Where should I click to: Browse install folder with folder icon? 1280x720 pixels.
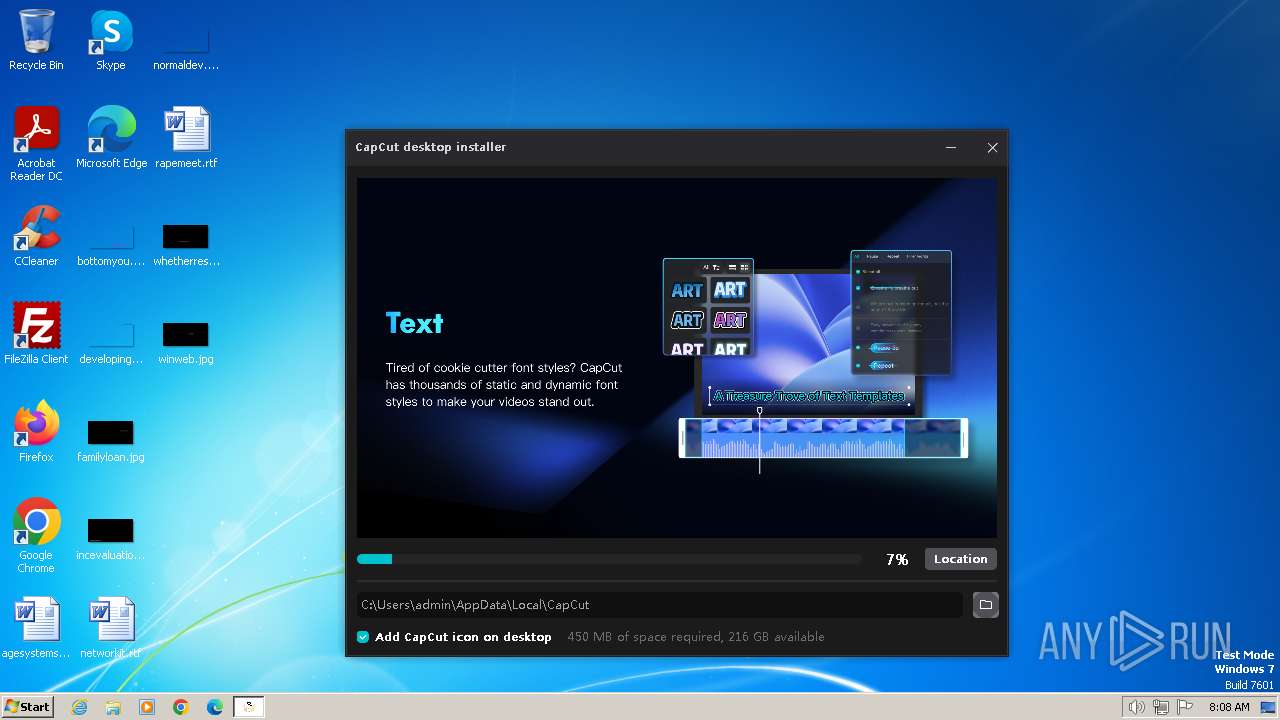coord(986,605)
